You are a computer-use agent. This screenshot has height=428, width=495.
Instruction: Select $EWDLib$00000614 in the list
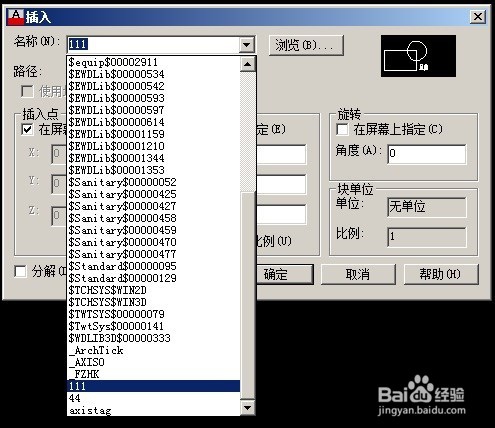pos(153,122)
